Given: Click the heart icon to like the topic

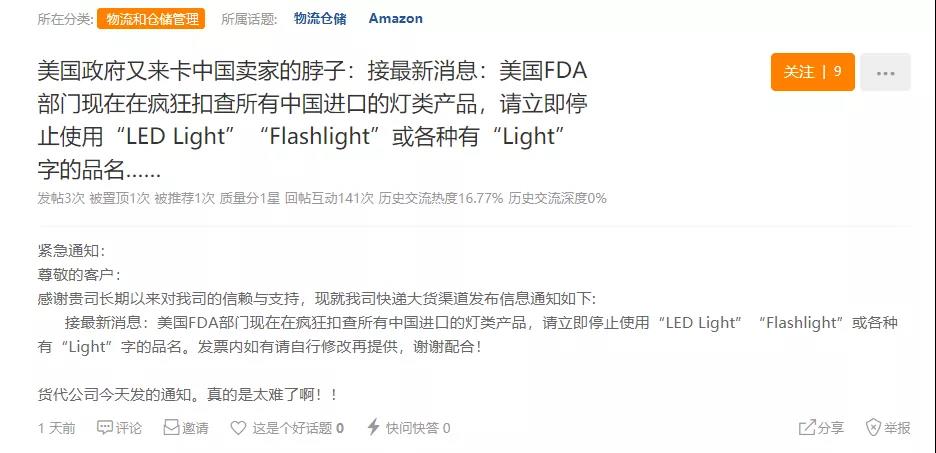Looking at the screenshot, I should [238, 428].
